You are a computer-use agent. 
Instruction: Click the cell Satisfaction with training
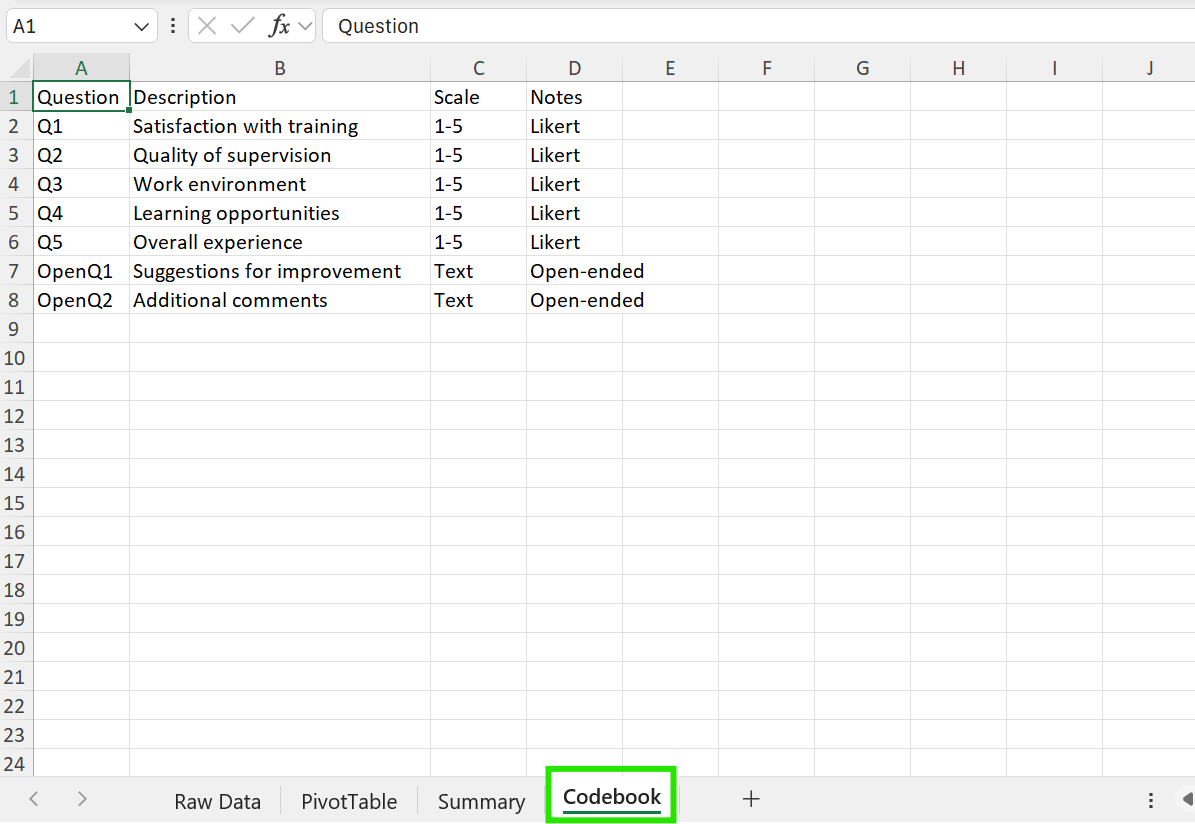click(x=280, y=126)
